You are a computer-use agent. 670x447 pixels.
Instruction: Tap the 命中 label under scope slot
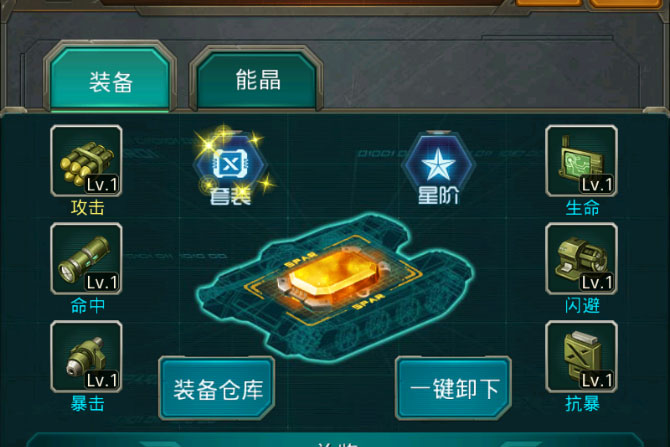coord(88,306)
